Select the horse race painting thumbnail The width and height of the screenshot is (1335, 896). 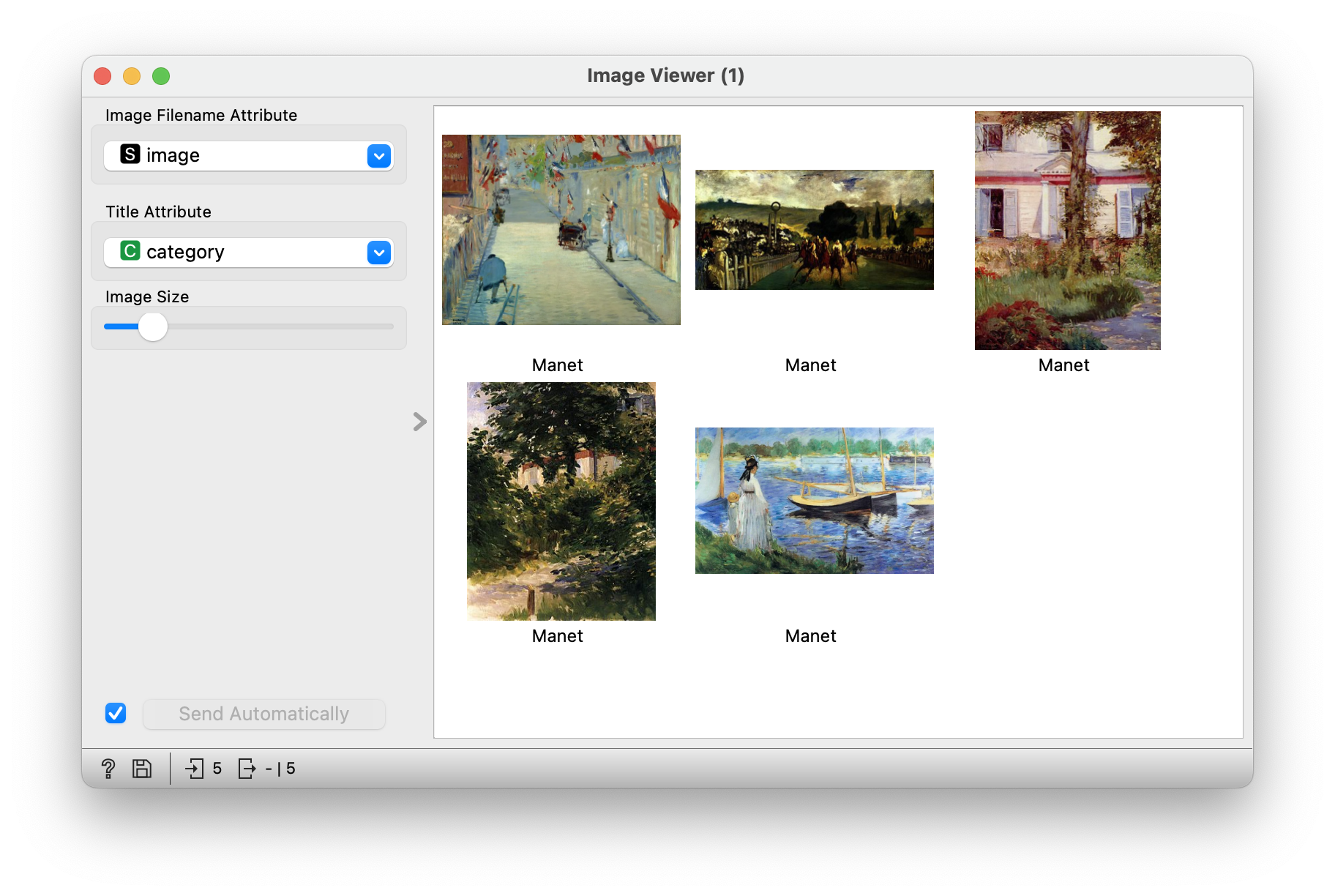point(815,230)
